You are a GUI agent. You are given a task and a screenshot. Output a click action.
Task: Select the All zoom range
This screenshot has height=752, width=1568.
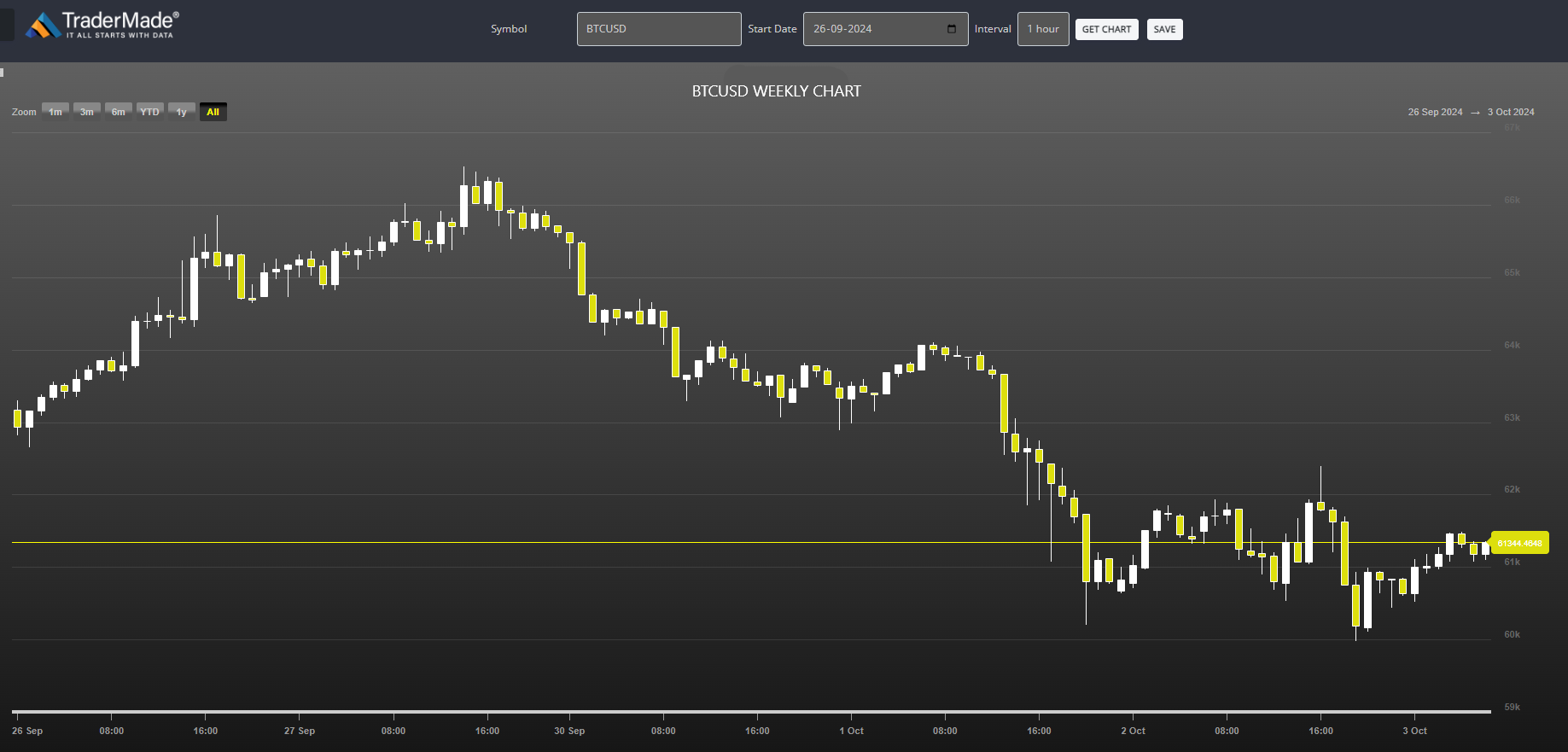213,112
